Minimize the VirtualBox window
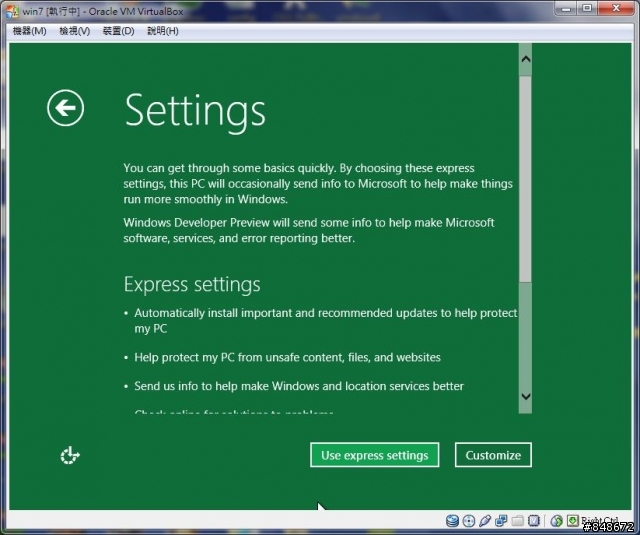The image size is (640, 535). click(565, 9)
